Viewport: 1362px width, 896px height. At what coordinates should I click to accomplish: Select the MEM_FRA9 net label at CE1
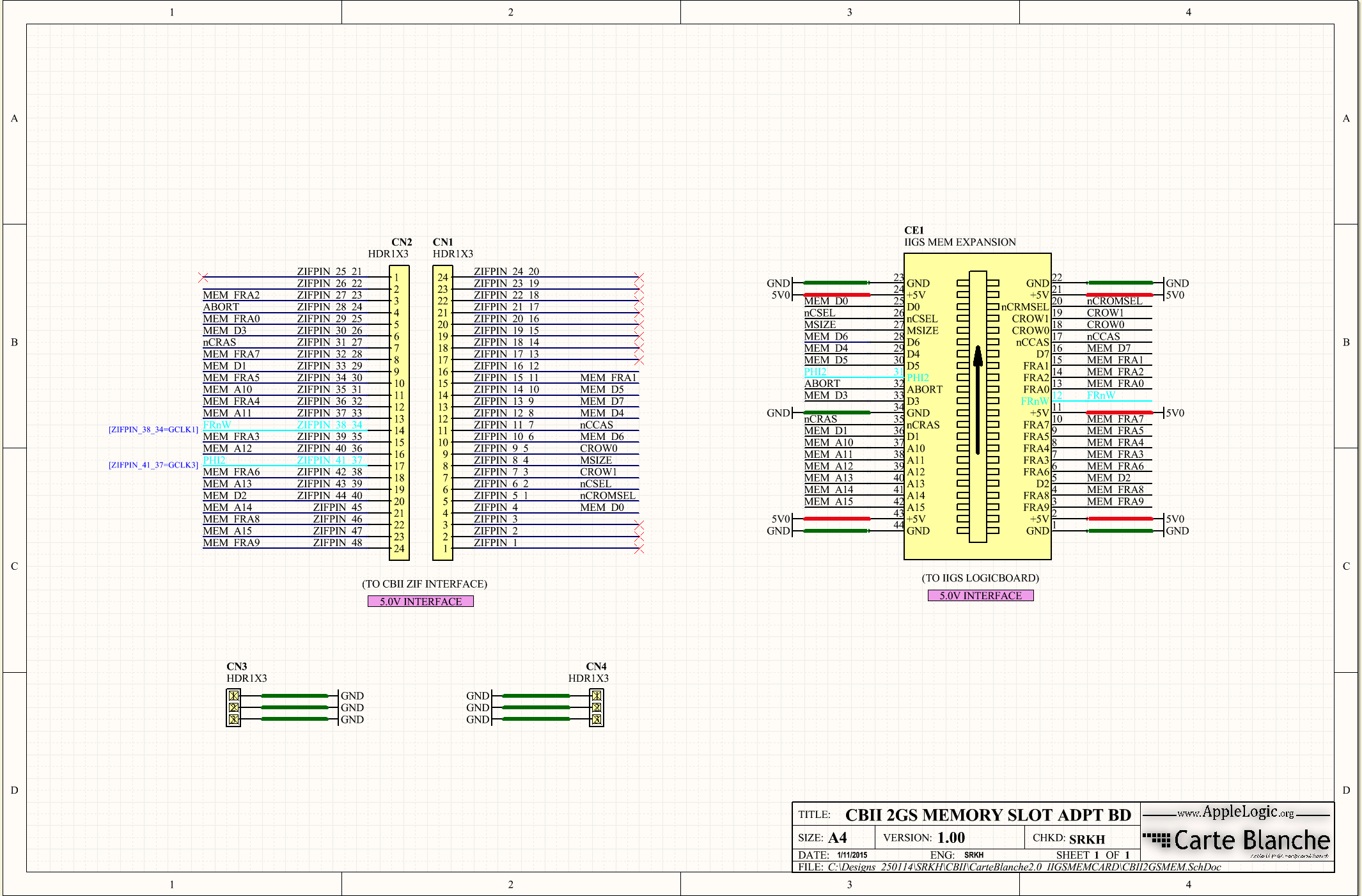[1115, 501]
